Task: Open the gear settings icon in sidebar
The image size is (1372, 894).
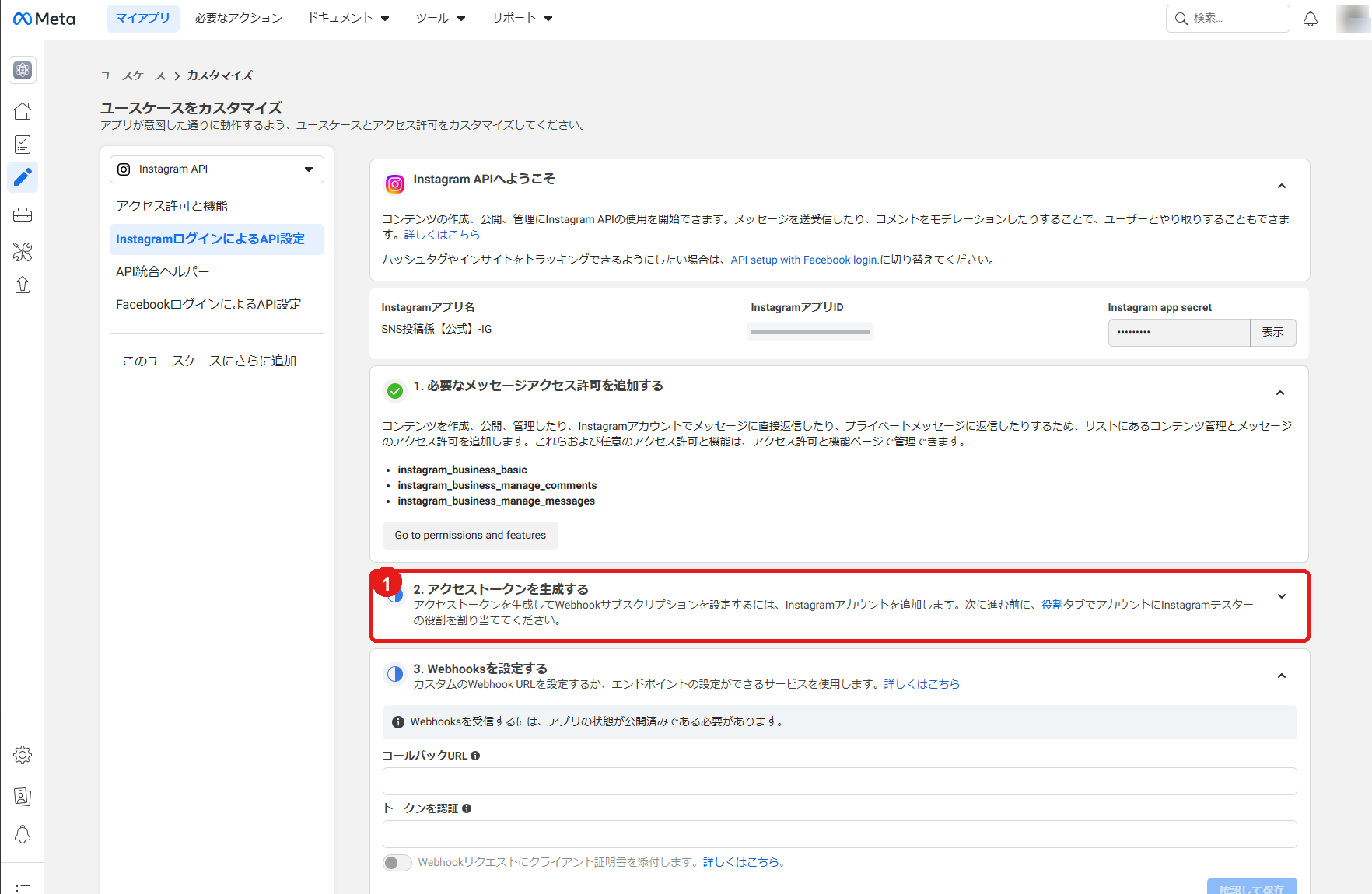Action: (23, 755)
